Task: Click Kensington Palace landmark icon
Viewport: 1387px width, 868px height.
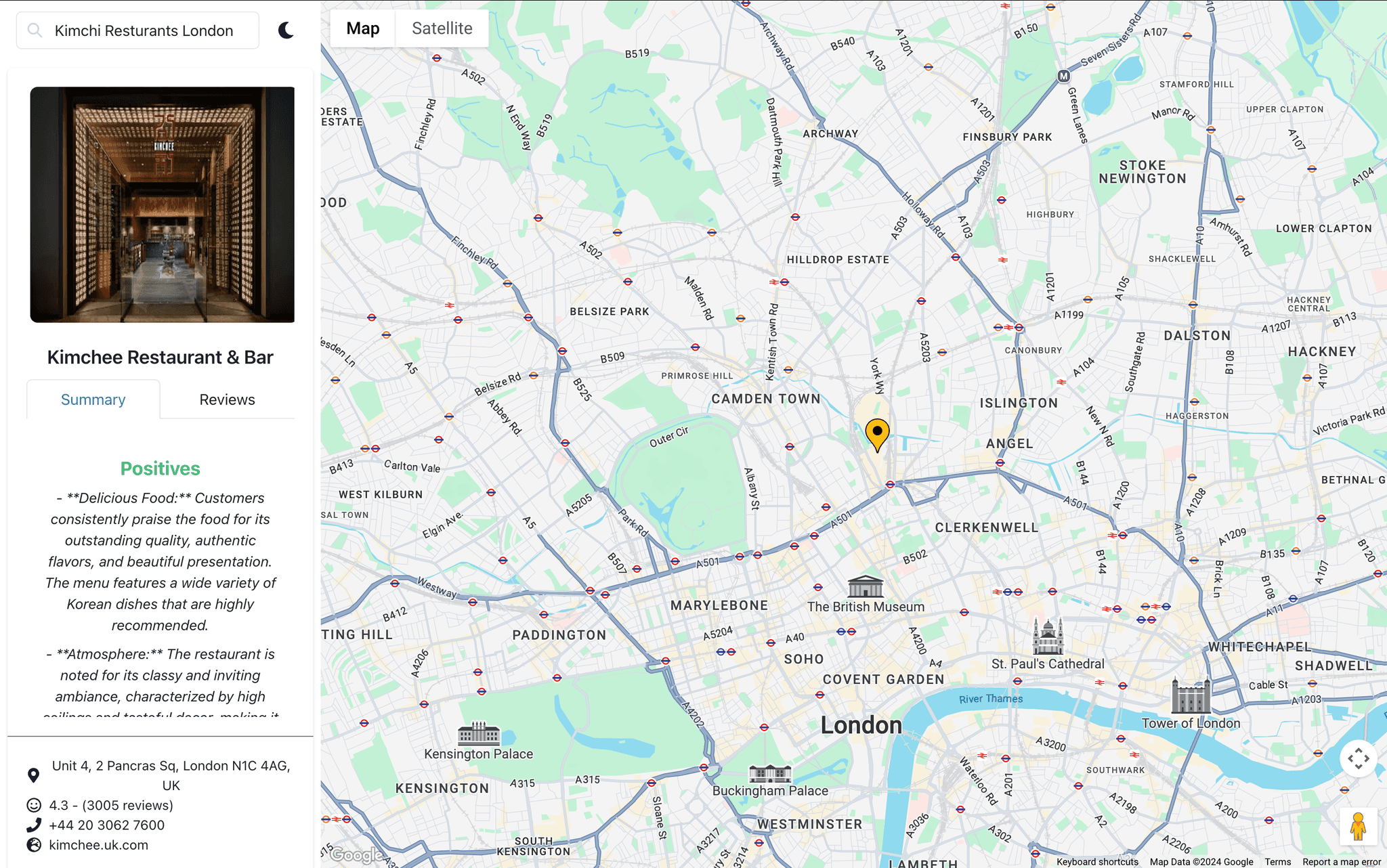Action: coord(479,733)
